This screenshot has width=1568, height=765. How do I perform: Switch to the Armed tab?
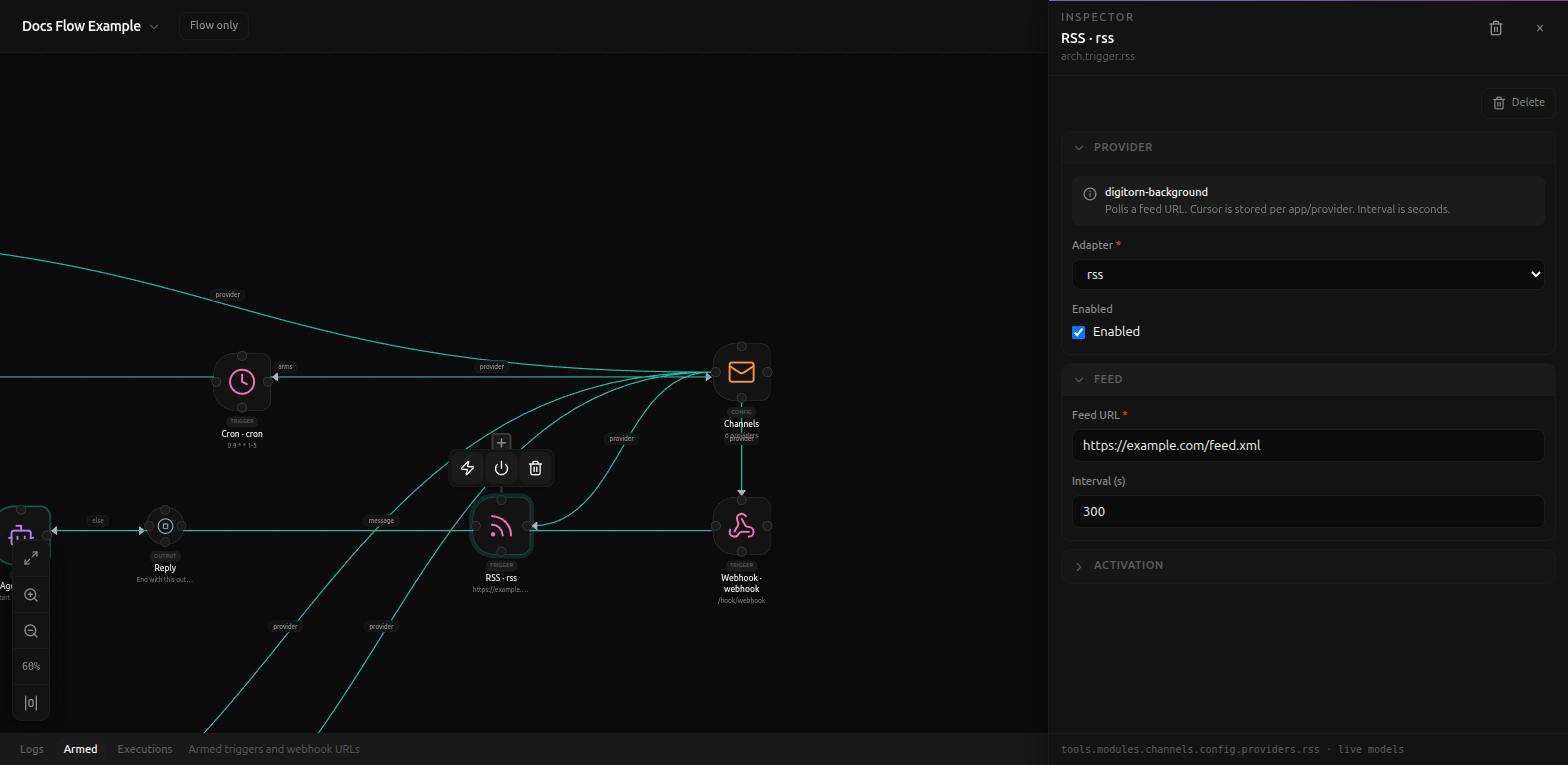click(x=81, y=749)
